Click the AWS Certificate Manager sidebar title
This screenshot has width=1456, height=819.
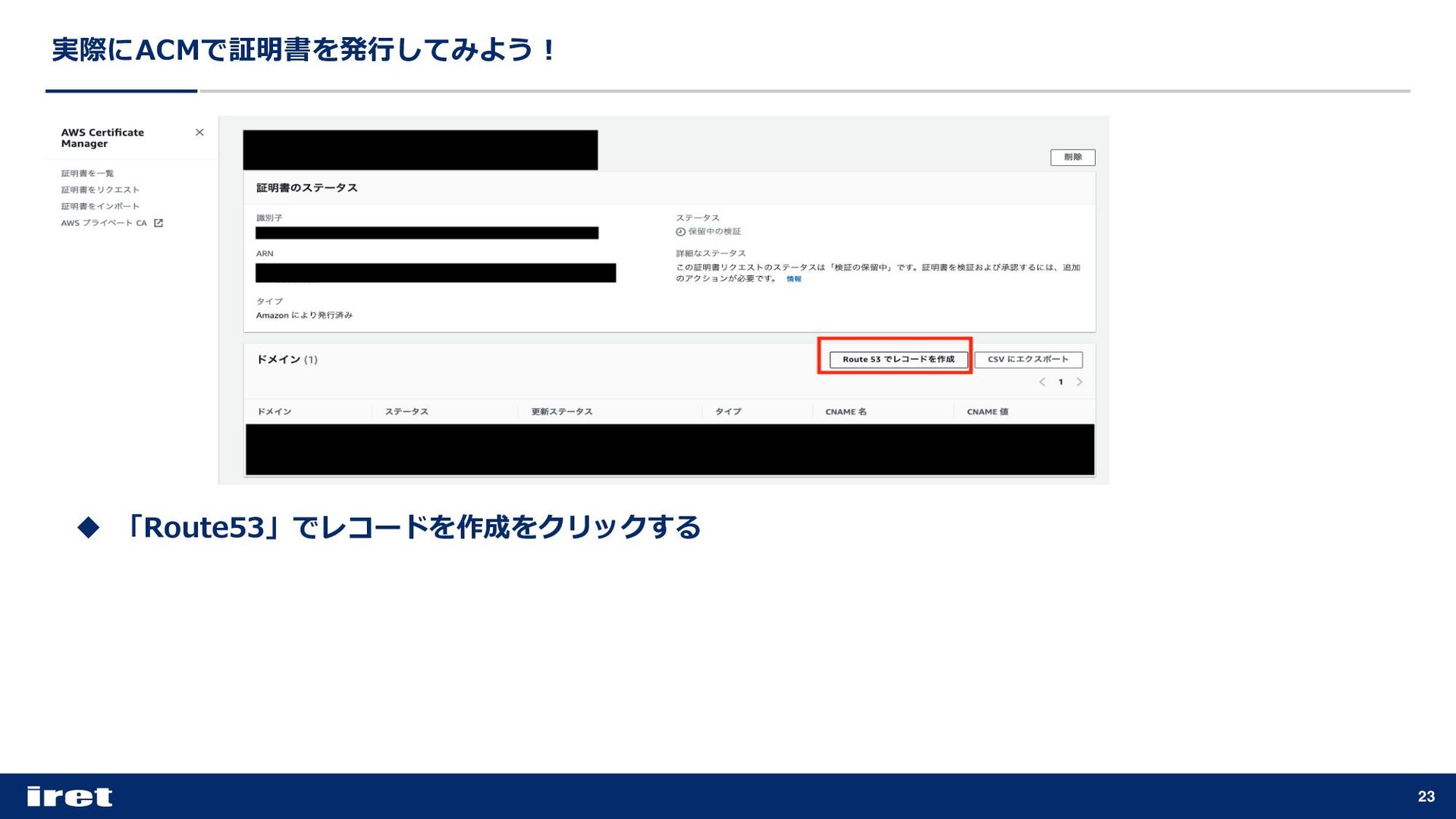(102, 138)
